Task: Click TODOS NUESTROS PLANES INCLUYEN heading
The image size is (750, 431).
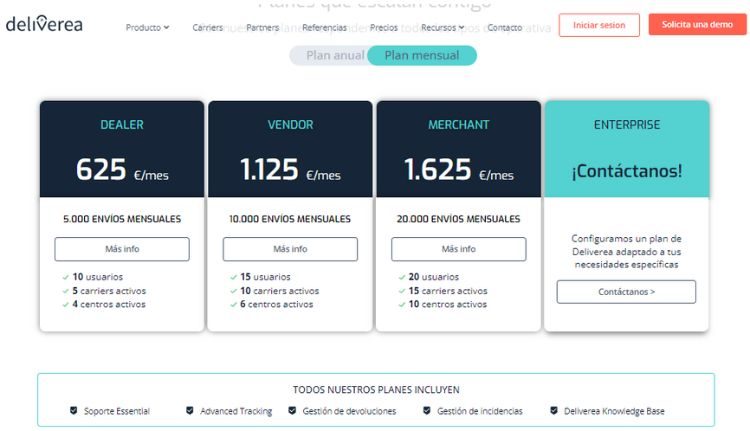Action: (376, 390)
